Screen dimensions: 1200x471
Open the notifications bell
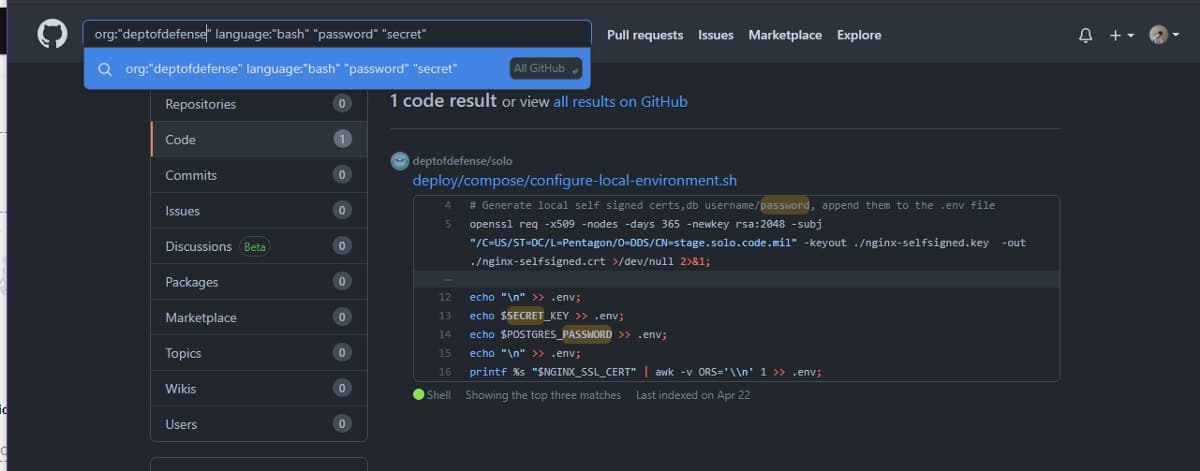pyautogui.click(x=1085, y=35)
